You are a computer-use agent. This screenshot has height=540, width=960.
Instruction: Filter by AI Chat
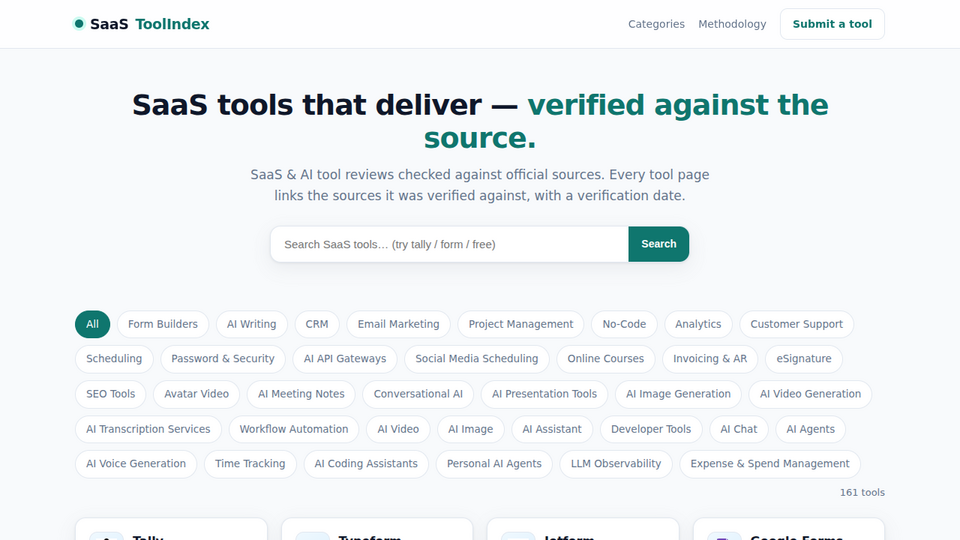click(739, 429)
